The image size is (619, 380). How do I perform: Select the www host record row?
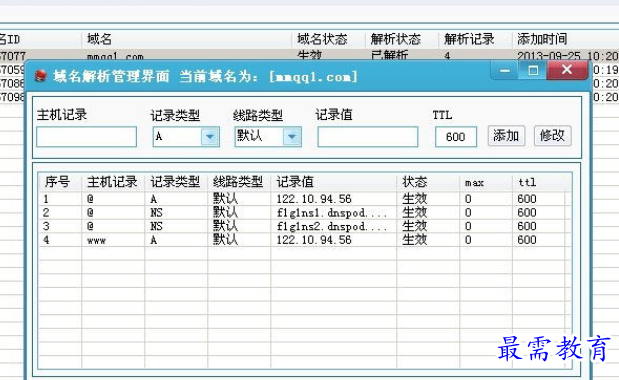[x=304, y=240]
